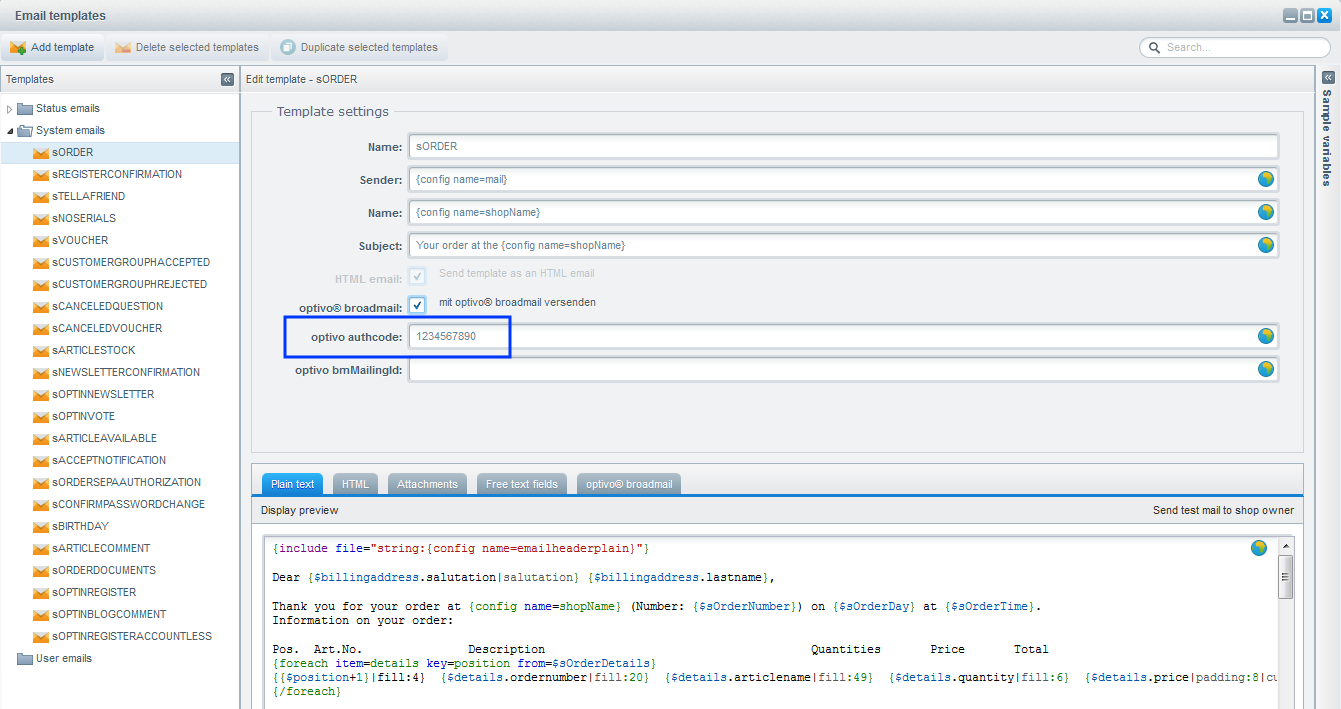The image size is (1341, 709).
Task: Switch to the Plain text tab
Action: point(293,484)
